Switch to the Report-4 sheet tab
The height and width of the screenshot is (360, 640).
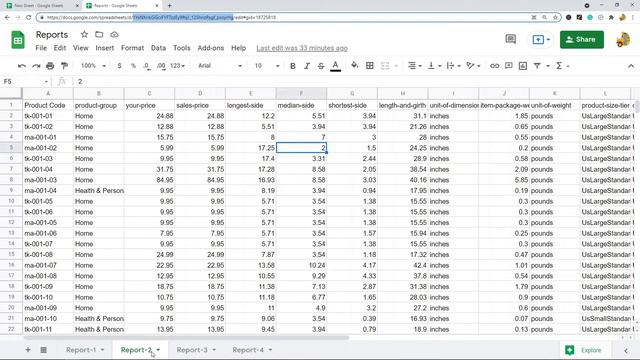coord(248,350)
